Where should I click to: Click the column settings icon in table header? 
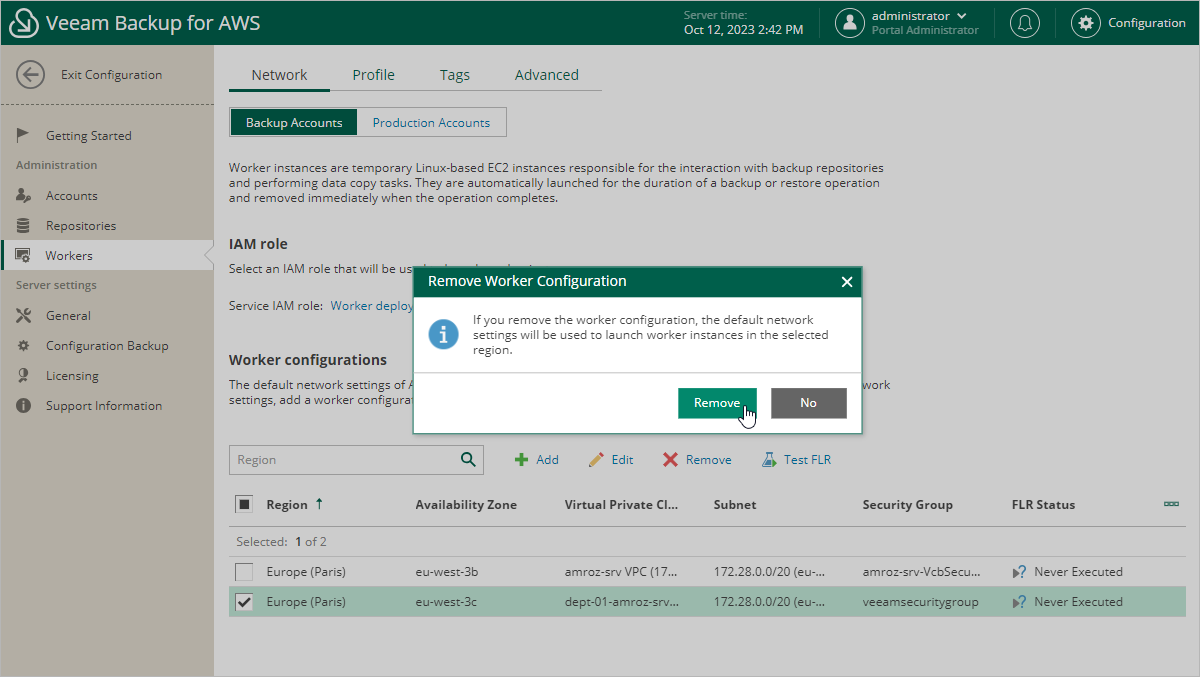click(1171, 504)
